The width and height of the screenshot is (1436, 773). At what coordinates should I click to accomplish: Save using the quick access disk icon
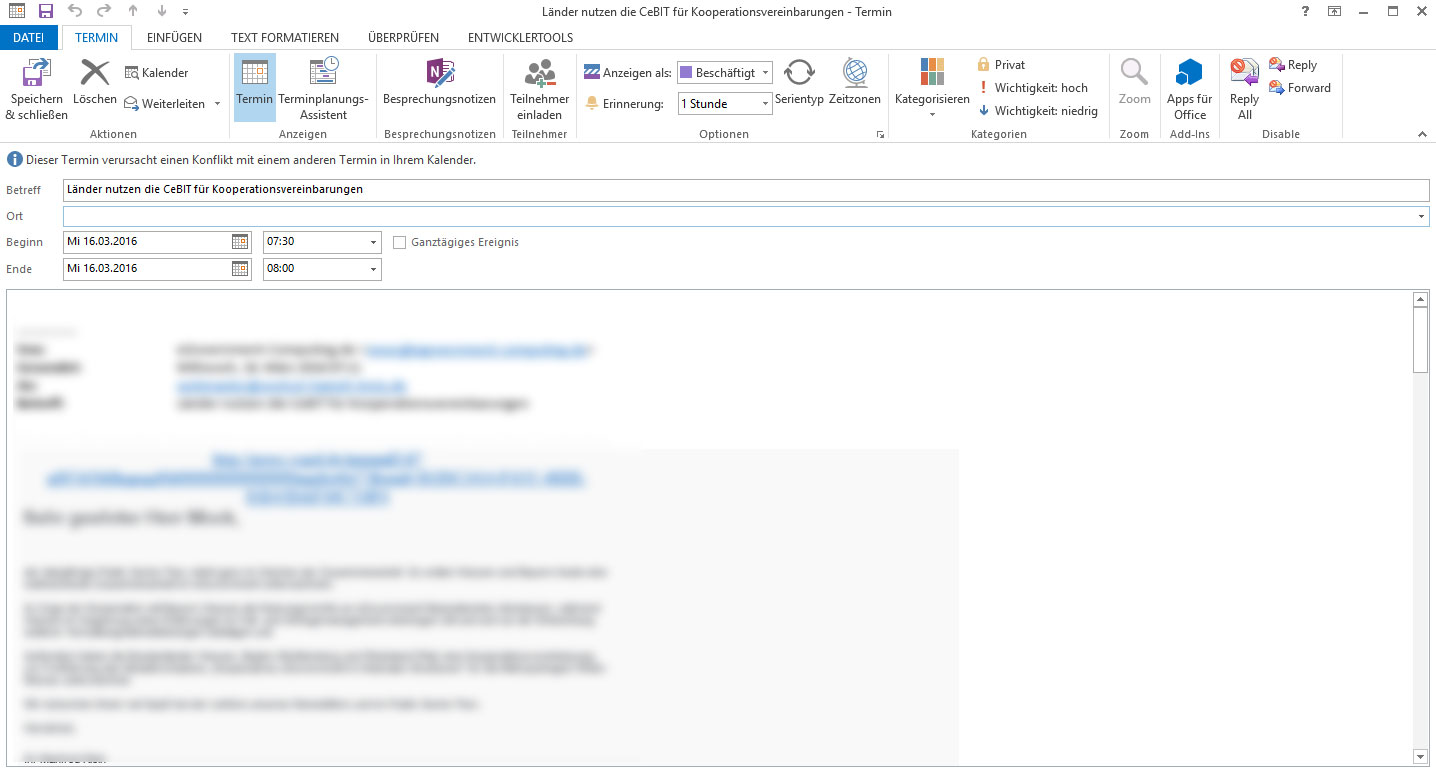(46, 11)
